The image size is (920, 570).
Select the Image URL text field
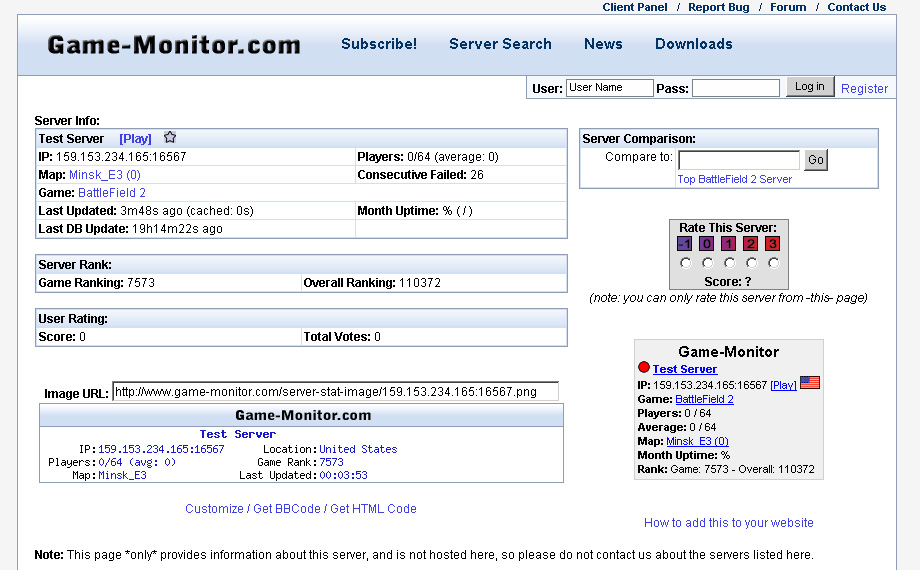point(335,392)
